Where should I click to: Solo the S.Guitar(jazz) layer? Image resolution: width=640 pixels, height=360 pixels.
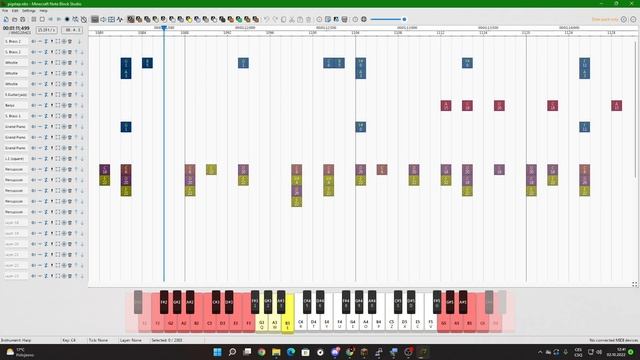coord(52,95)
